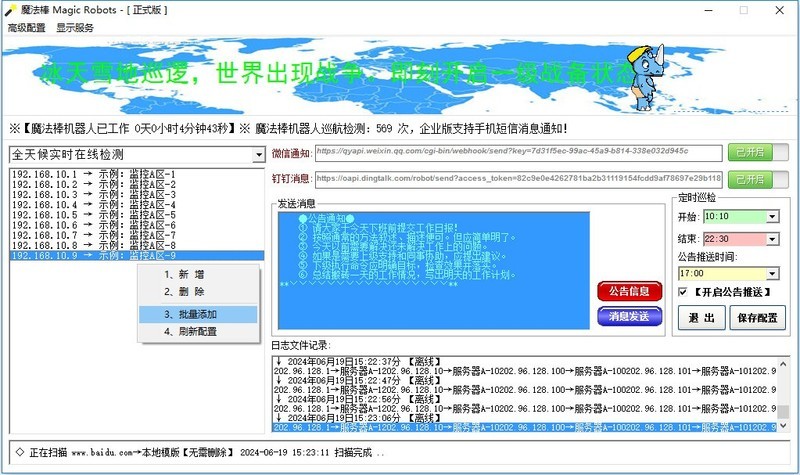The image size is (800, 475).
Task: Click the 微信通知 webhook URL field
Action: point(518,153)
